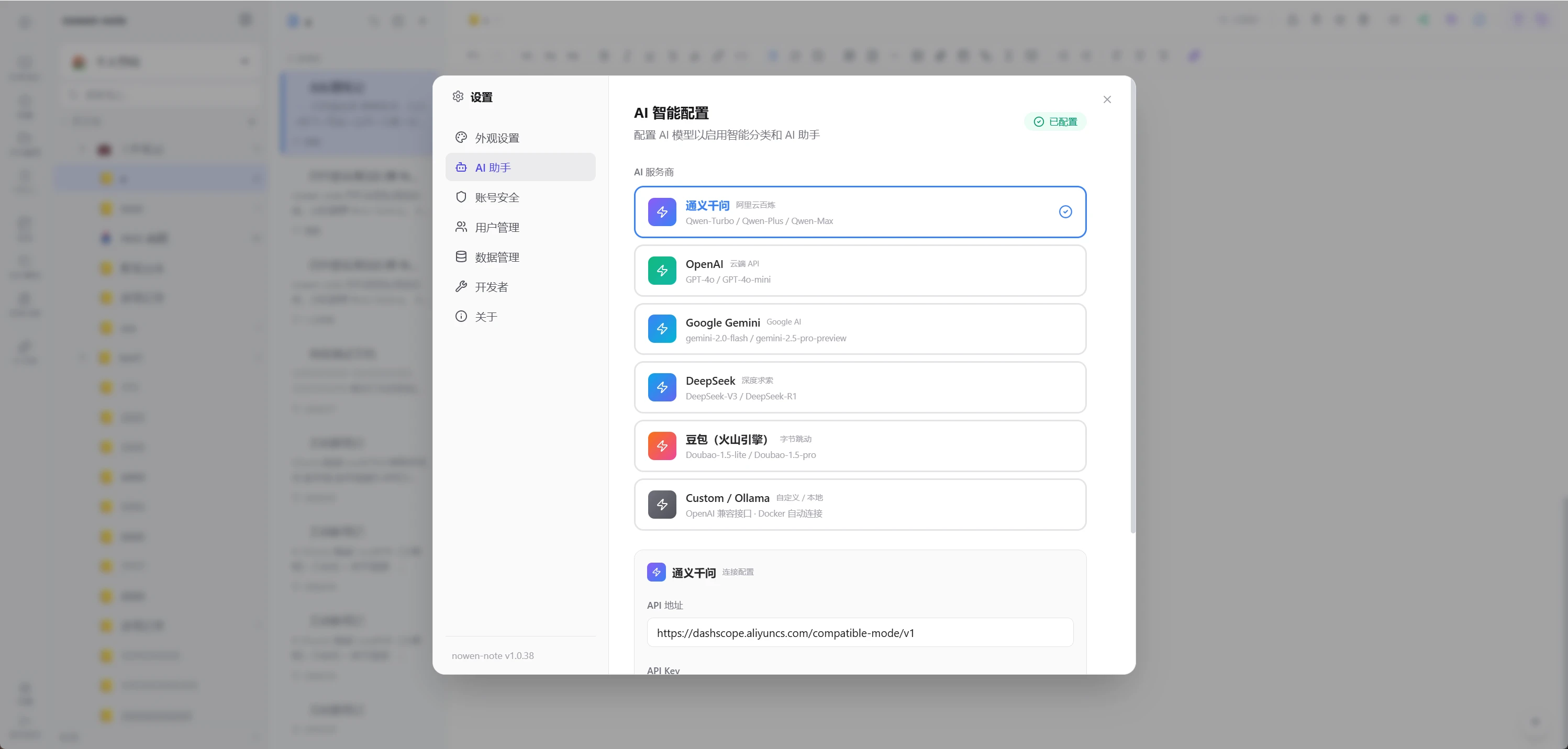
Task: Click the robot icon beside AI 助手
Action: pyautogui.click(x=461, y=167)
